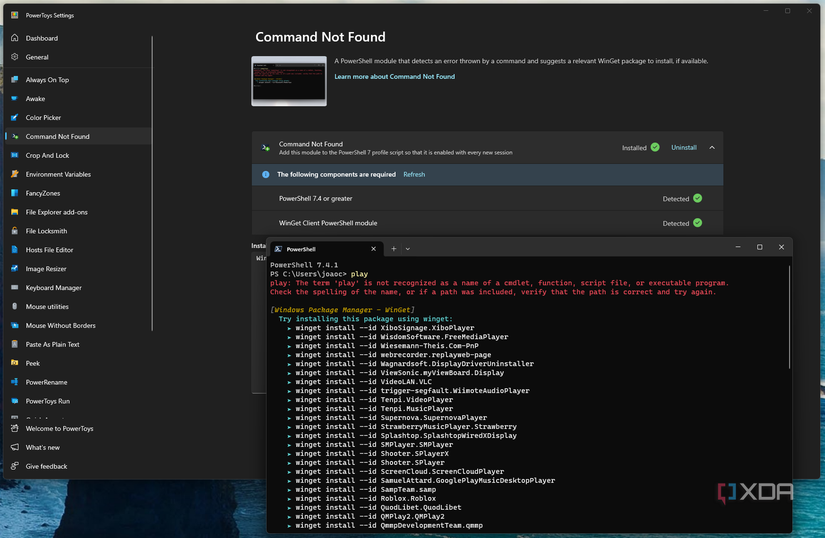This screenshot has width=825, height=538.
Task: Click the Command Not Found preview thumbnail
Action: point(289,81)
